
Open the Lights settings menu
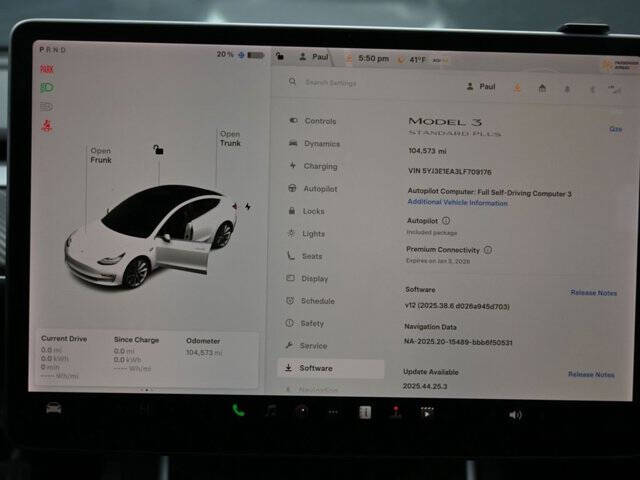tap(306, 233)
